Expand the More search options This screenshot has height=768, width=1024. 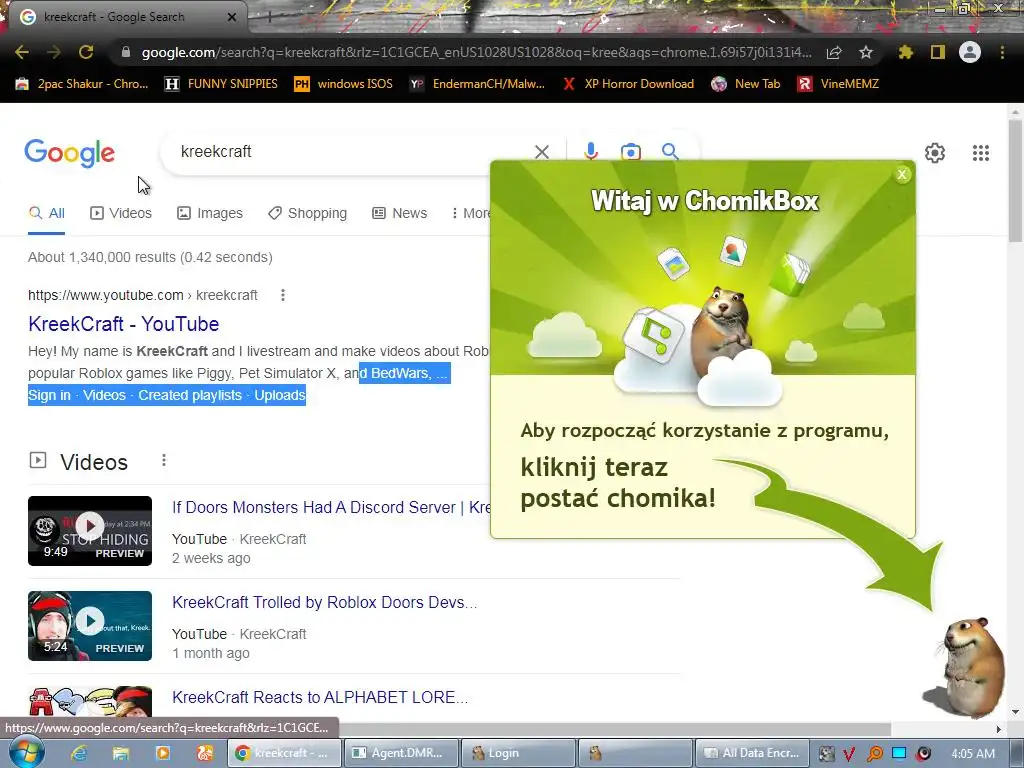coord(470,214)
